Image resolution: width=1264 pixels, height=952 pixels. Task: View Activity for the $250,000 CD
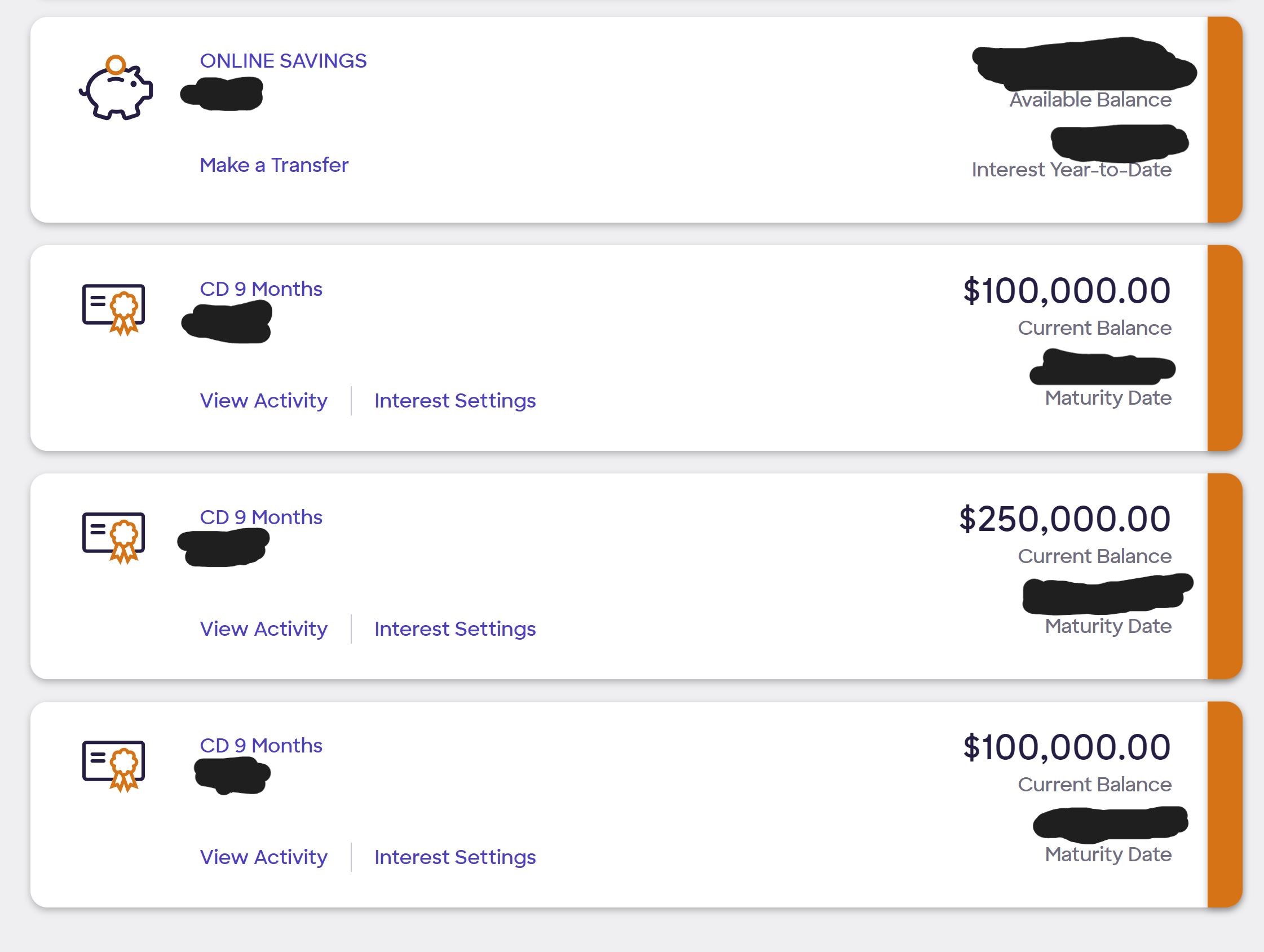[x=263, y=628]
